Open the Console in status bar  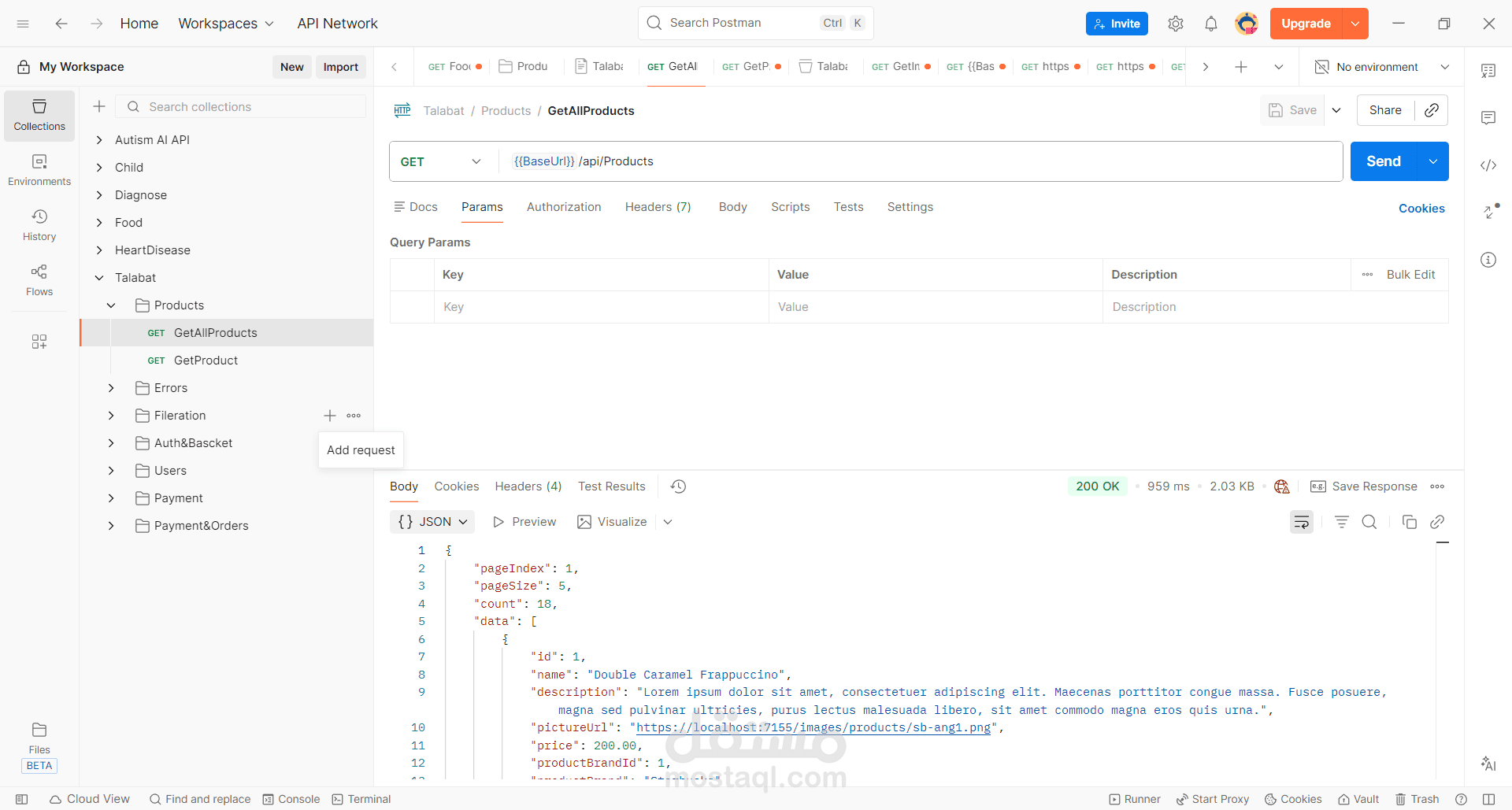[291, 799]
